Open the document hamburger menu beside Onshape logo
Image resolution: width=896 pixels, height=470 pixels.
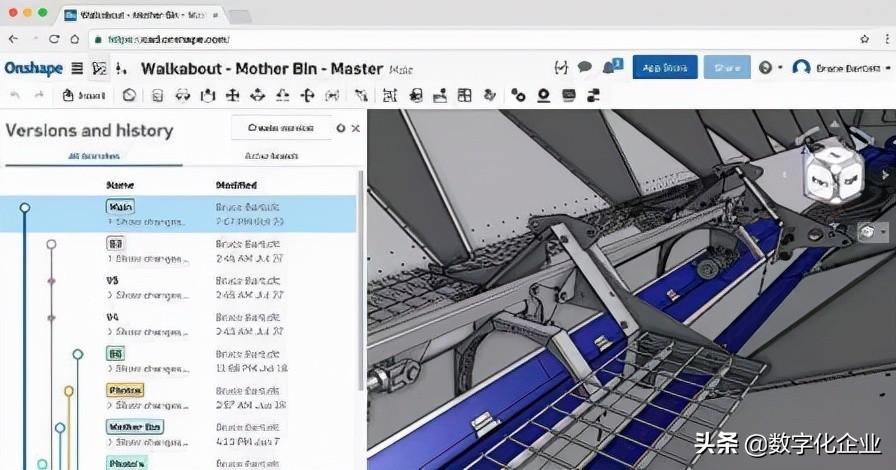tap(77, 69)
